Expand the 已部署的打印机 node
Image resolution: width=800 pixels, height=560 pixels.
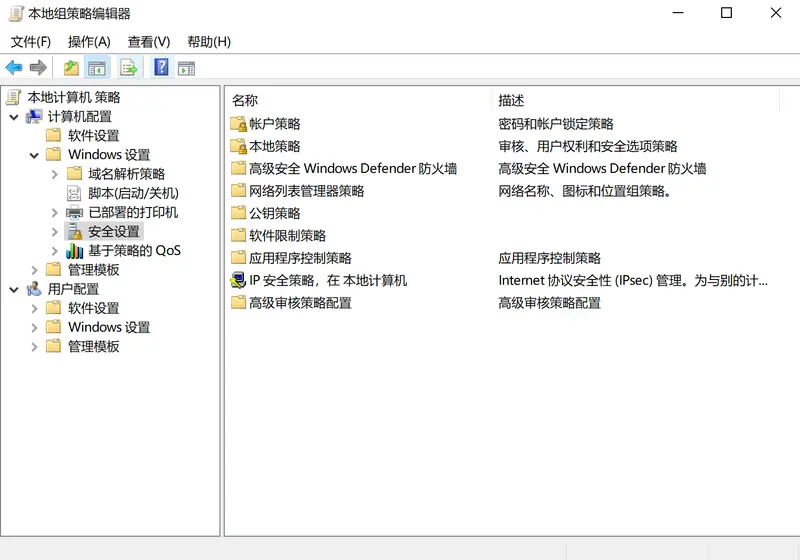tap(55, 212)
